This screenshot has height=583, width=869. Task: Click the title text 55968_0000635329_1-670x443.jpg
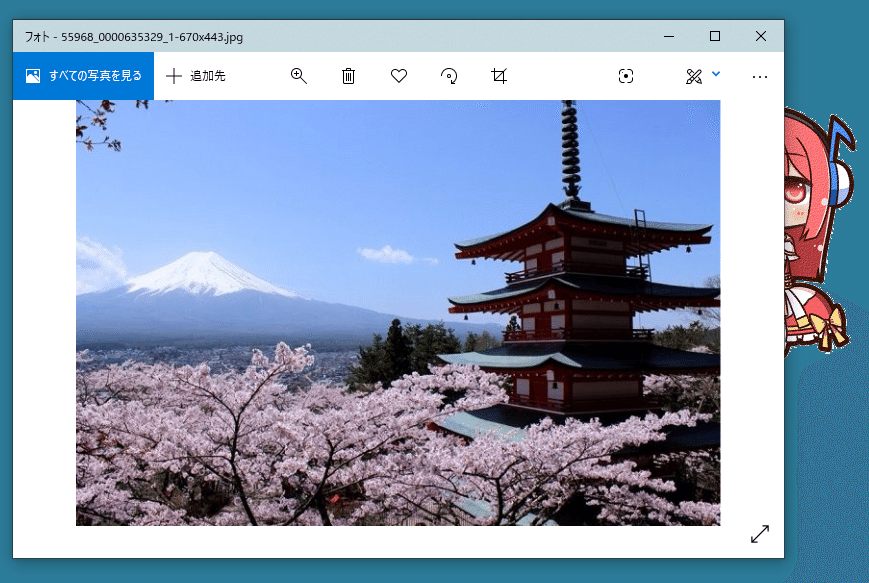pyautogui.click(x=152, y=37)
